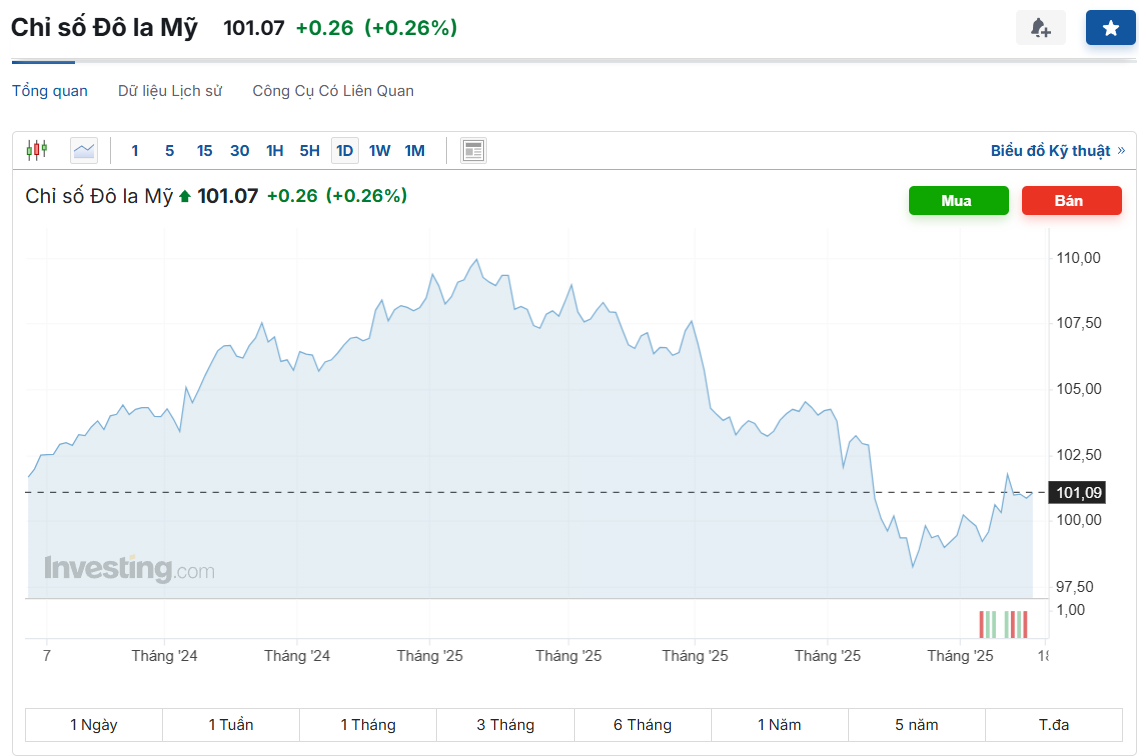The width and height of the screenshot is (1139, 756).
Task: Add to watchlist with star button
Action: tap(1110, 28)
